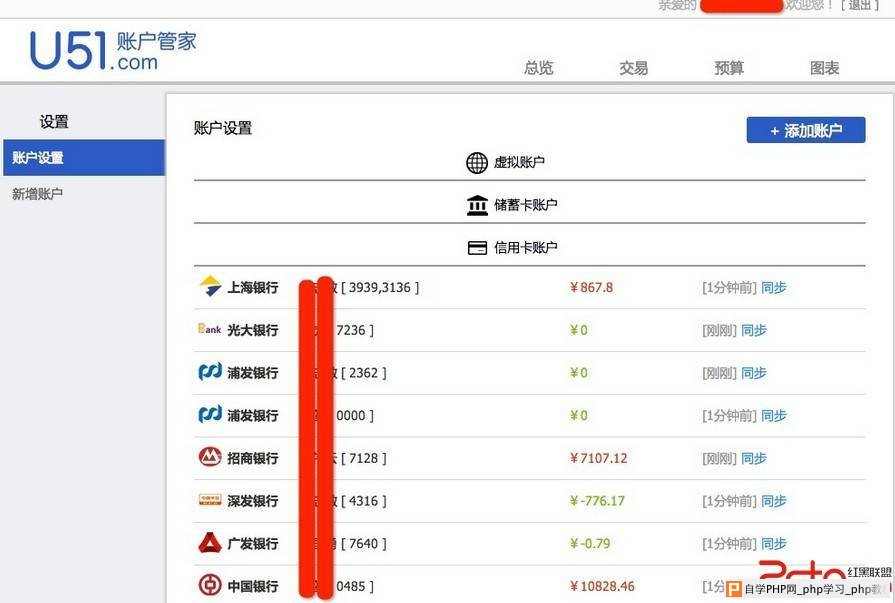Sync the 浦发银行 account ending 0000

point(773,415)
